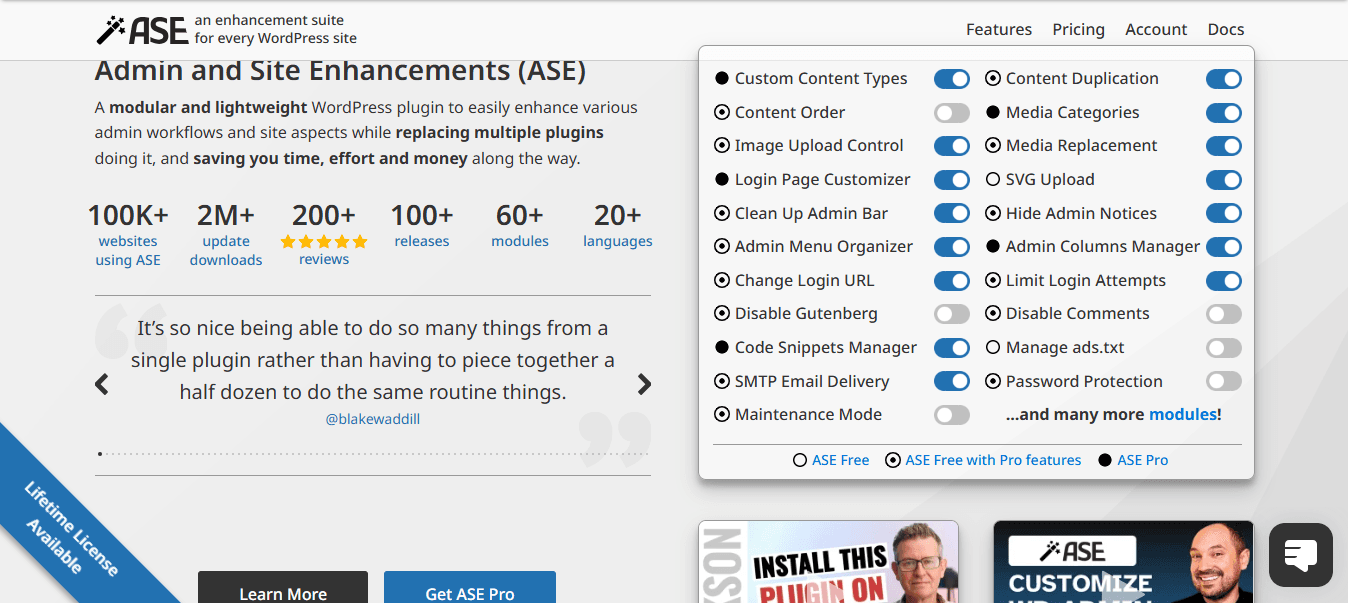Click the Learn More button
Screen dimensions: 1348x603
pos(282,592)
